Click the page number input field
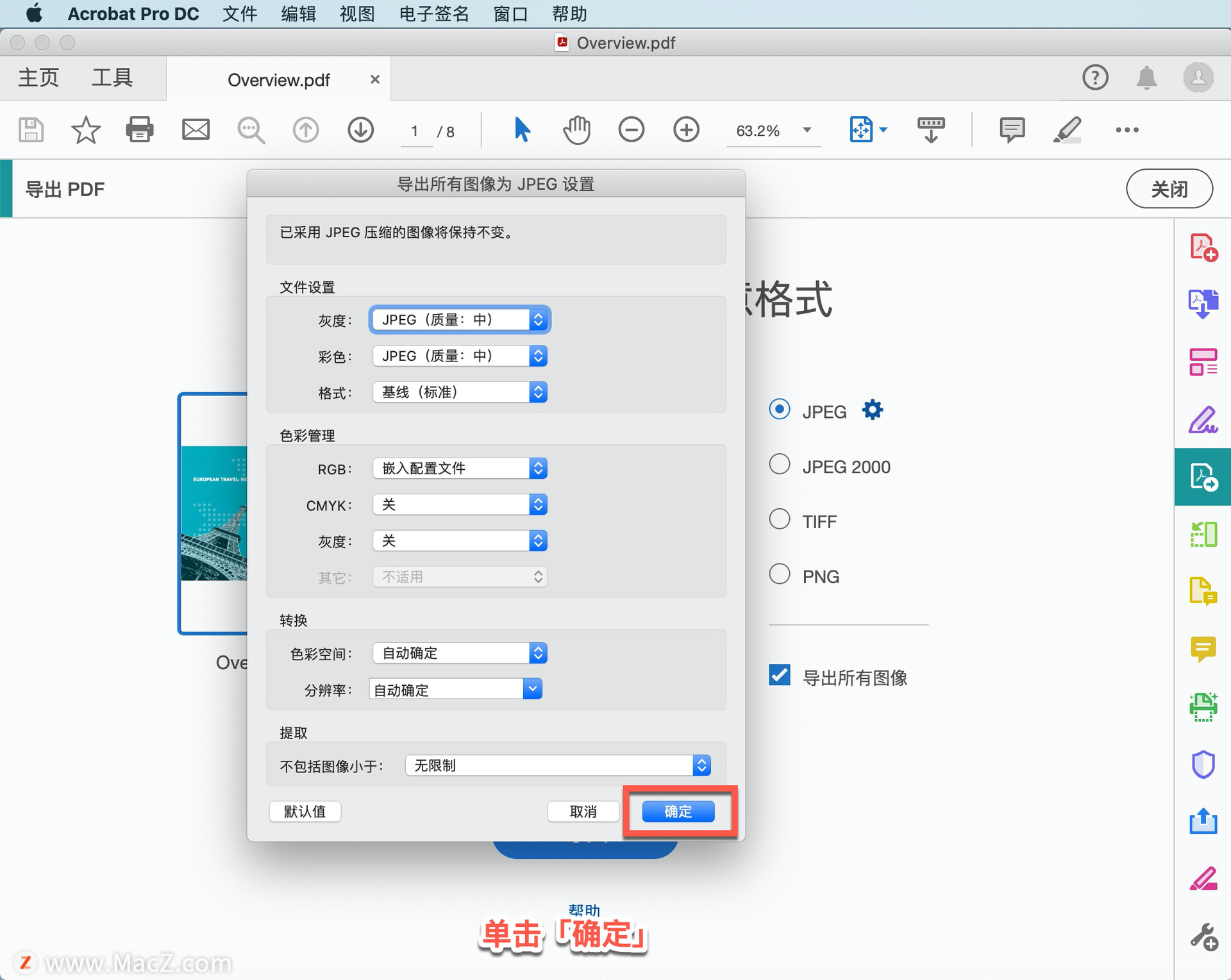Screen dimensions: 1231x980 pos(415,131)
